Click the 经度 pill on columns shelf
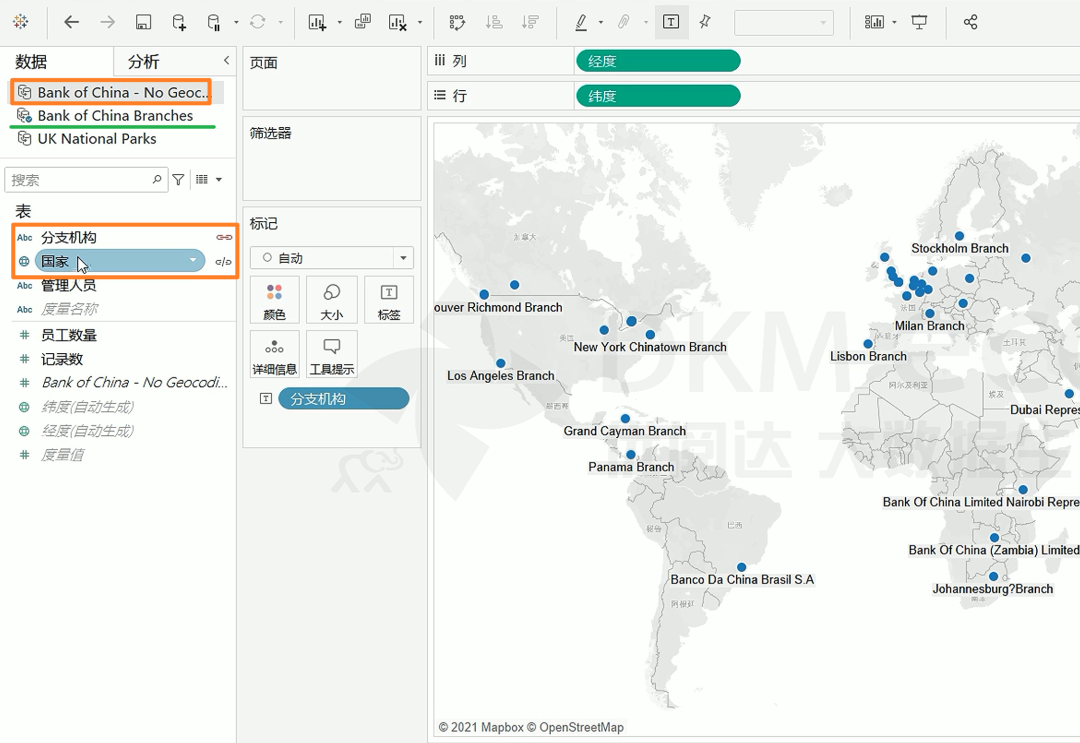This screenshot has height=743, width=1080. click(x=658, y=61)
